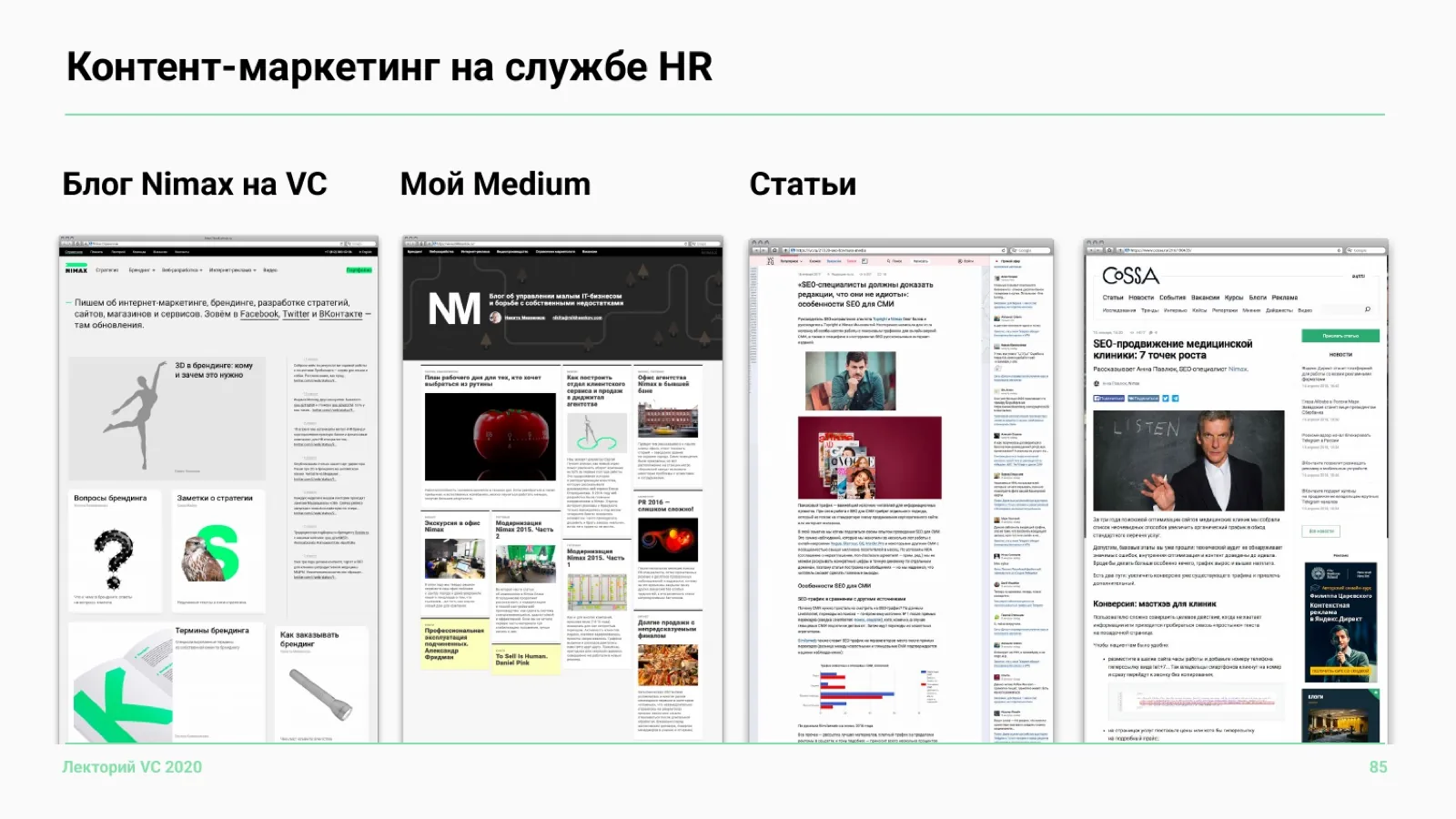Viewport: 1456px width, 819px height.
Task: Click the Как заказывать брендинг card title
Action: (x=309, y=639)
